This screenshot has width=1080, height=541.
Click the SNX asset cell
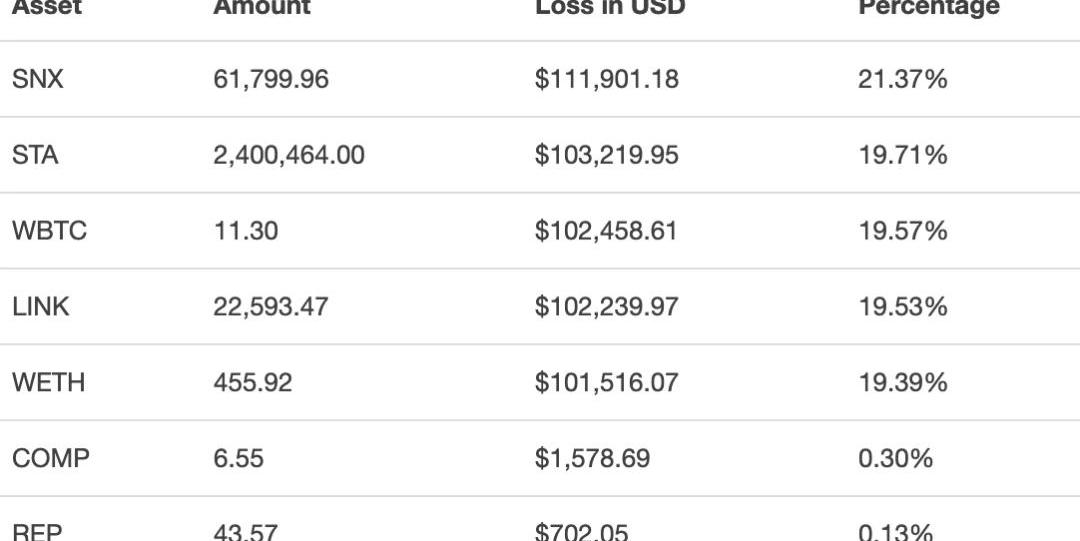coord(37,80)
